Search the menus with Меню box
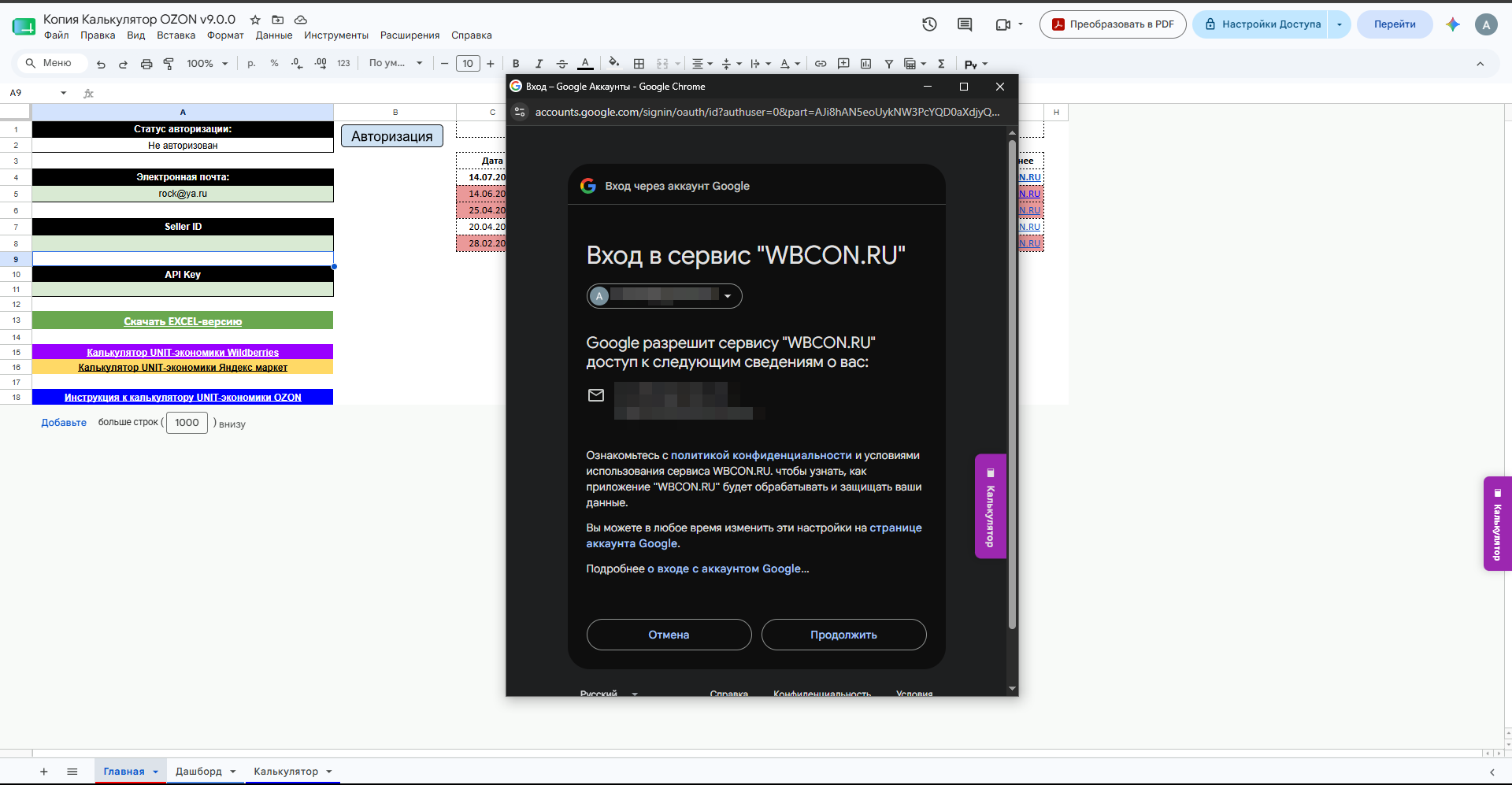The width and height of the screenshot is (1512, 785). tap(51, 63)
